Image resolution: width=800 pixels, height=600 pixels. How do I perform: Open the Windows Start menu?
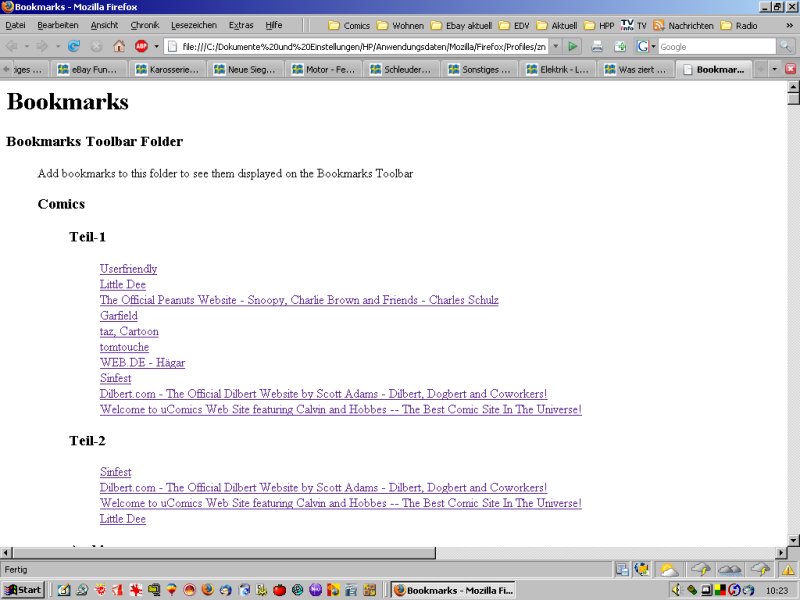(x=23, y=590)
